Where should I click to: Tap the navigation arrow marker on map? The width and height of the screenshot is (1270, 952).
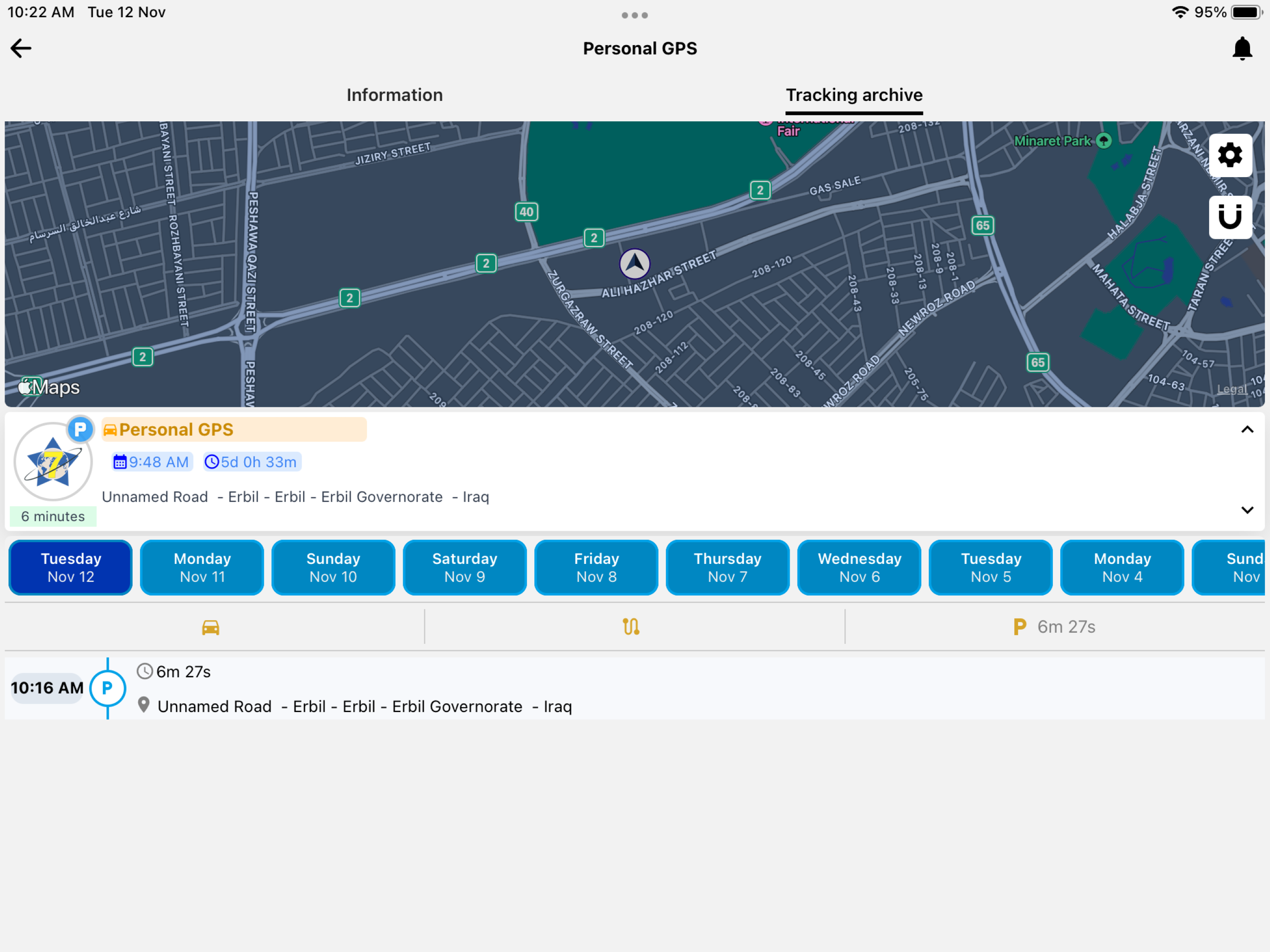click(635, 264)
